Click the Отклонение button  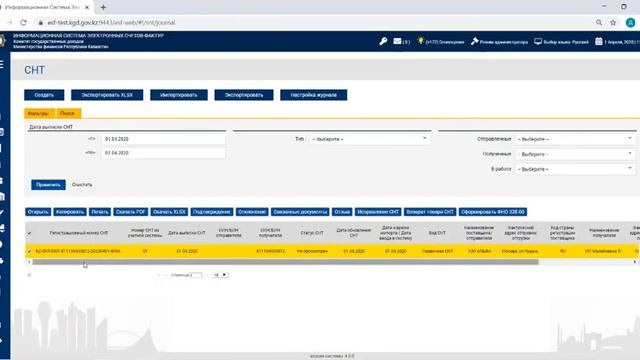(x=252, y=212)
